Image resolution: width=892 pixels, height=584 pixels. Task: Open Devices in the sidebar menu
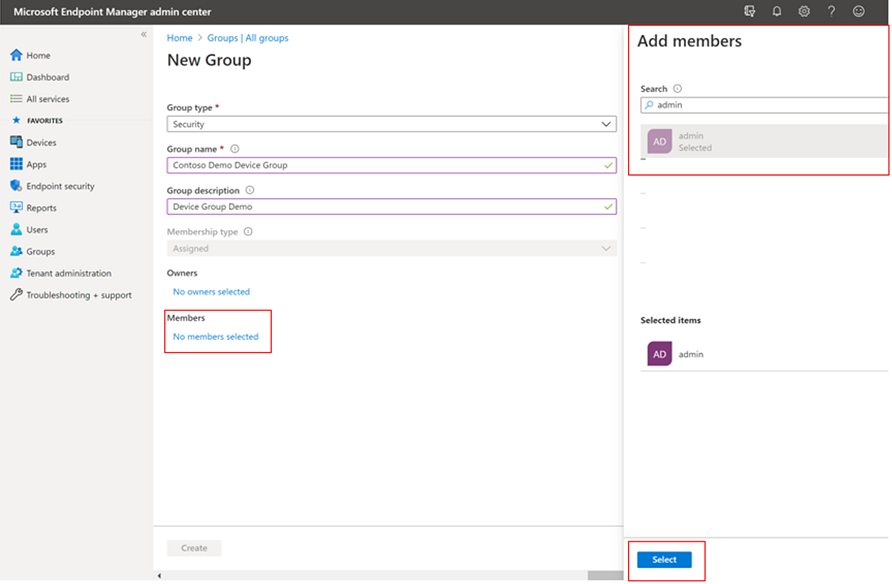coord(41,143)
